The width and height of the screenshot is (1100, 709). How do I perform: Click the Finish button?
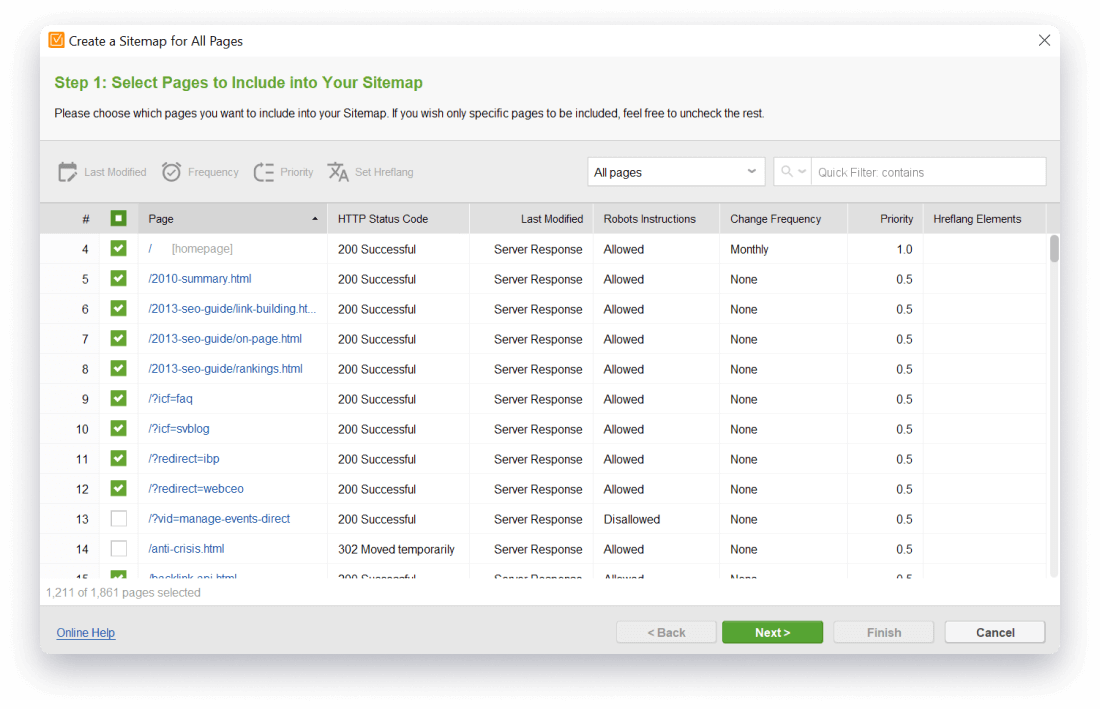pyautogui.click(x=884, y=633)
